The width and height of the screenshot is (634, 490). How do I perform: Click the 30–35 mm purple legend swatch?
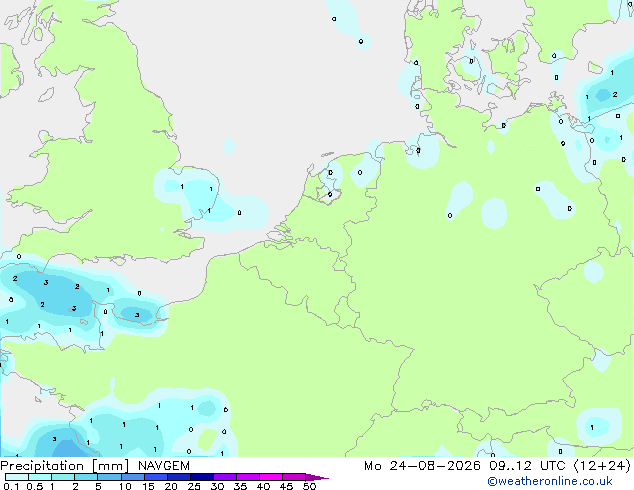coord(224,477)
